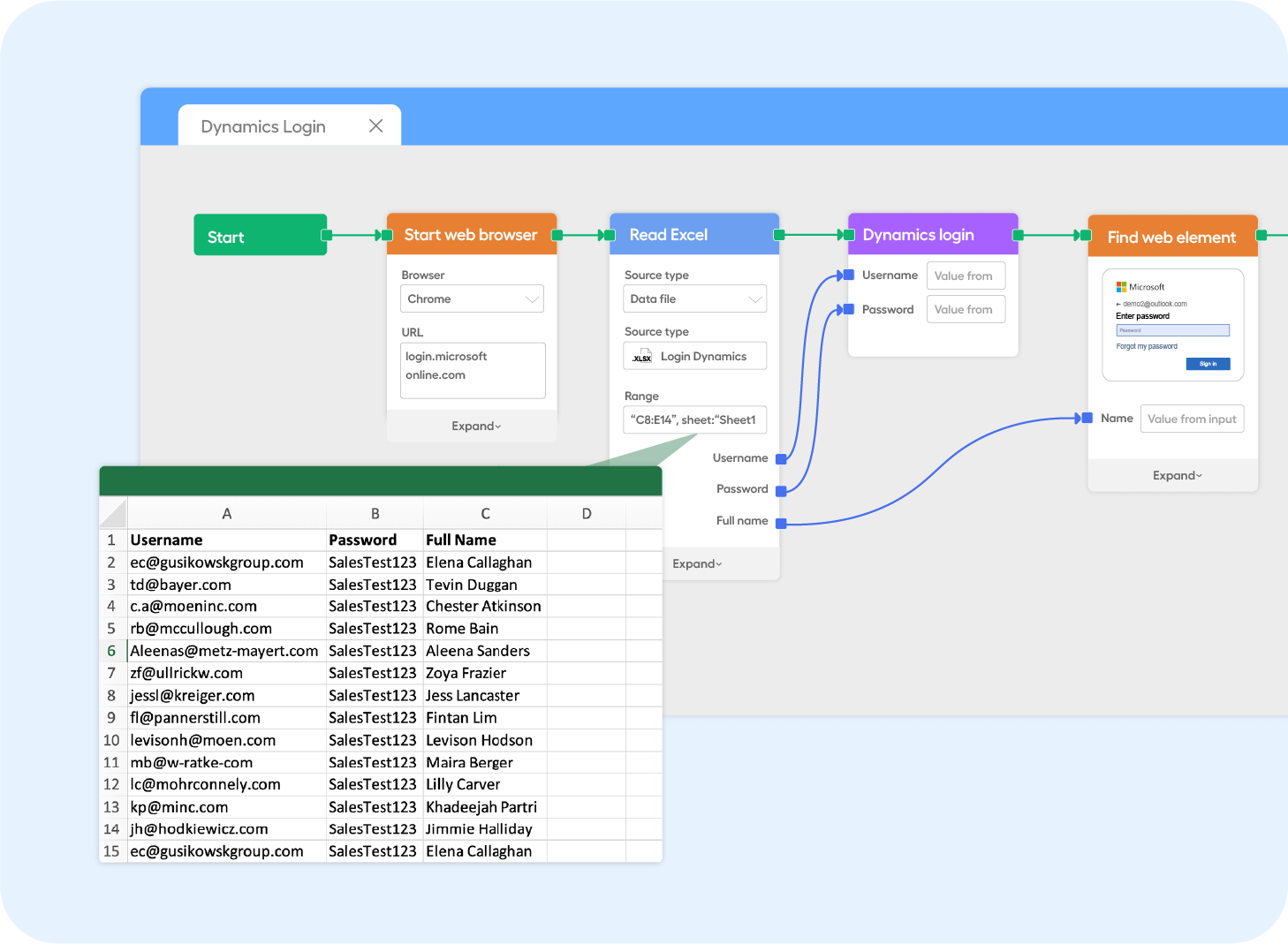Viewport: 1288px width, 944px height.
Task: Click the green output connector on Start node
Action: [x=327, y=235]
